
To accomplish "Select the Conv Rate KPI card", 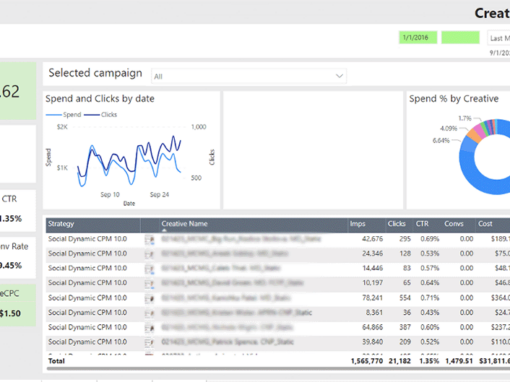I will (x=18, y=258).
